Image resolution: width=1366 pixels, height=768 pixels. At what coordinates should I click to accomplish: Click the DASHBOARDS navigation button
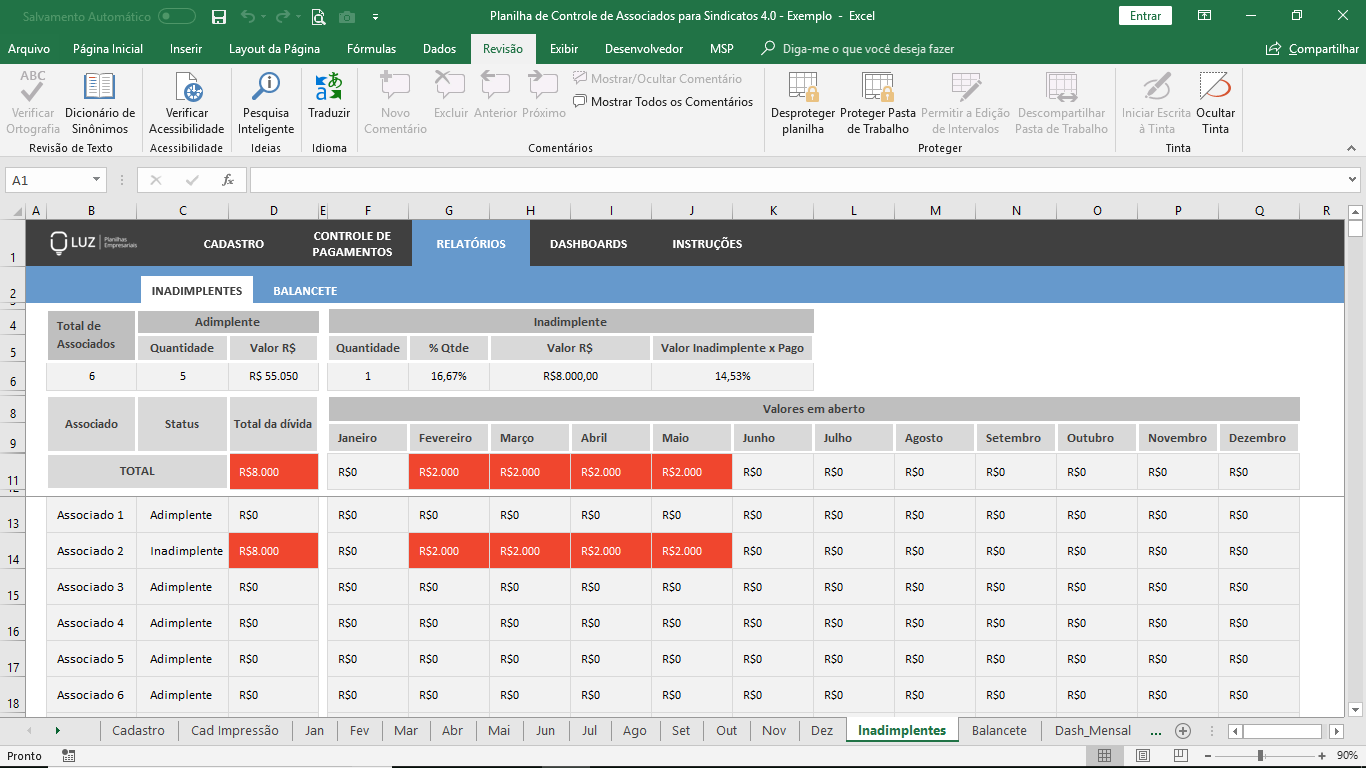click(x=588, y=244)
